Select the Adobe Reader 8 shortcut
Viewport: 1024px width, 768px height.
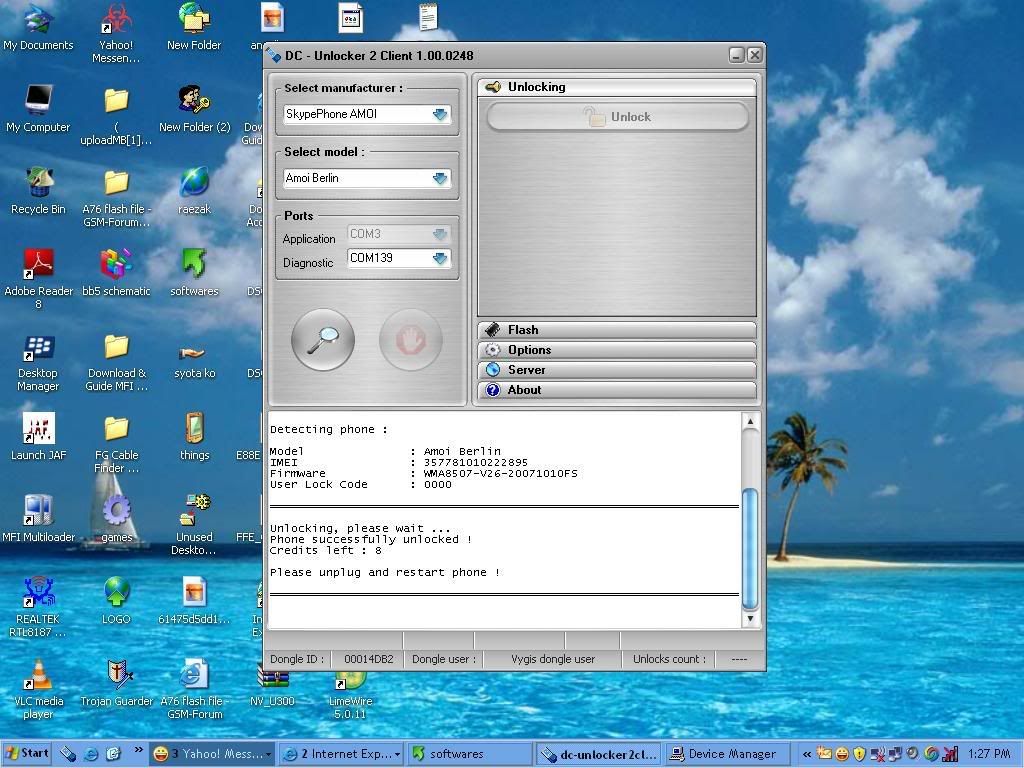tap(39, 280)
